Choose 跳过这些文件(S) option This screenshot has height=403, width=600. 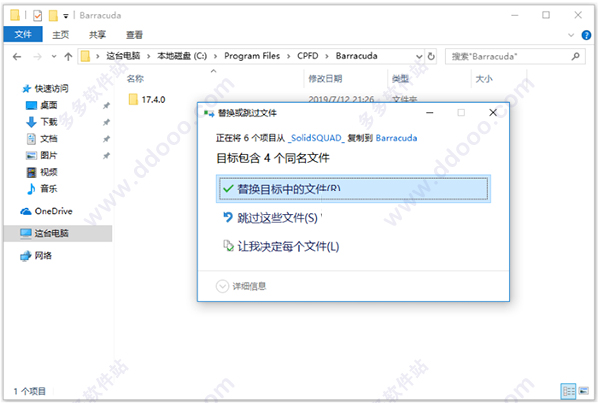(x=271, y=218)
